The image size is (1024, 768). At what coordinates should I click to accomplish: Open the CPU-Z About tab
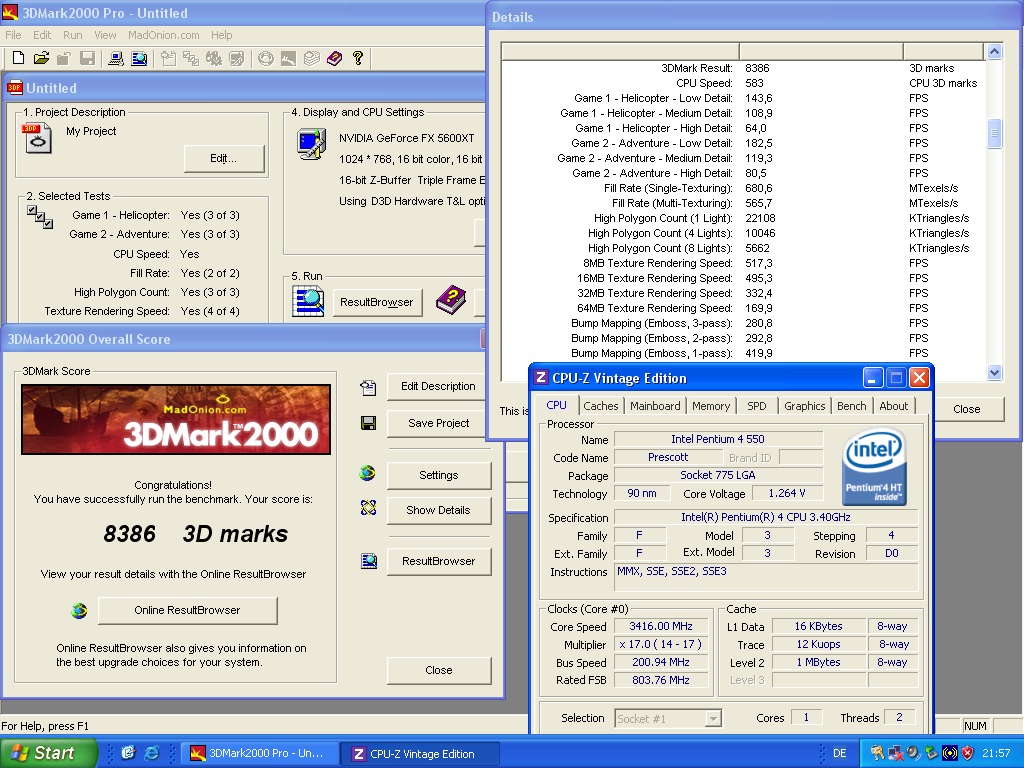pos(893,406)
